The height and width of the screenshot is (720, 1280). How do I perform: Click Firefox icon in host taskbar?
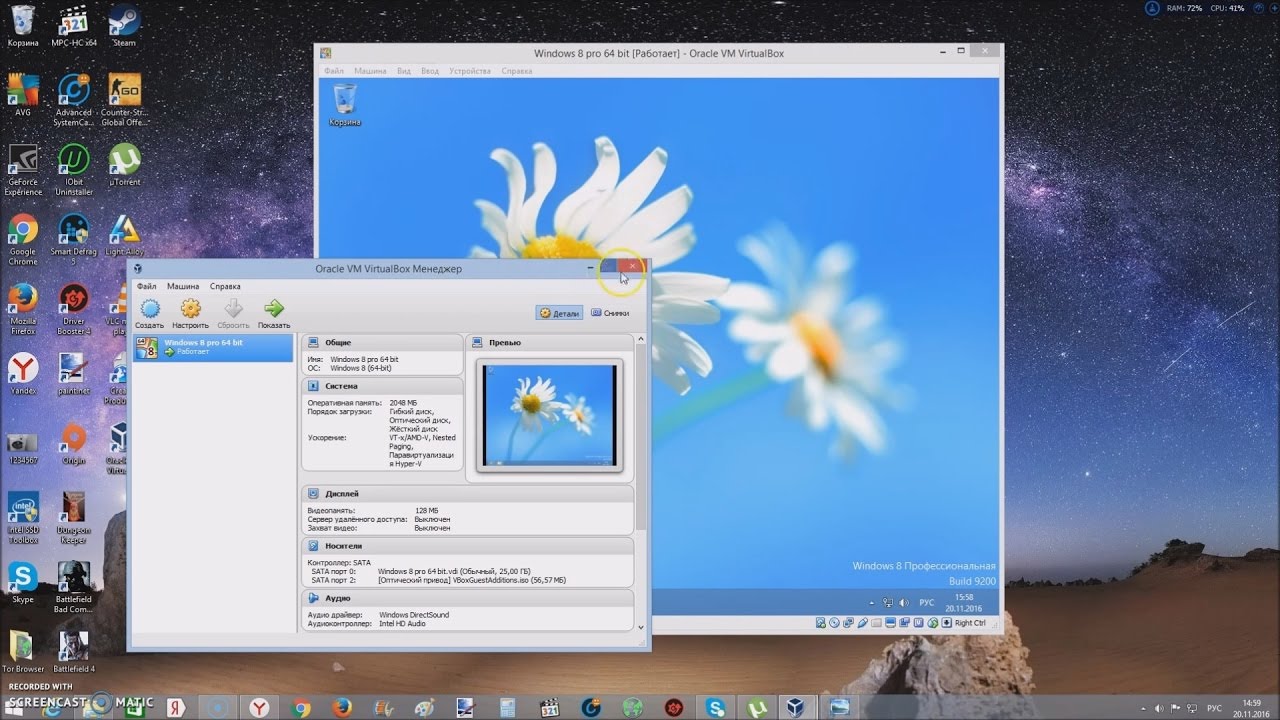pos(342,707)
